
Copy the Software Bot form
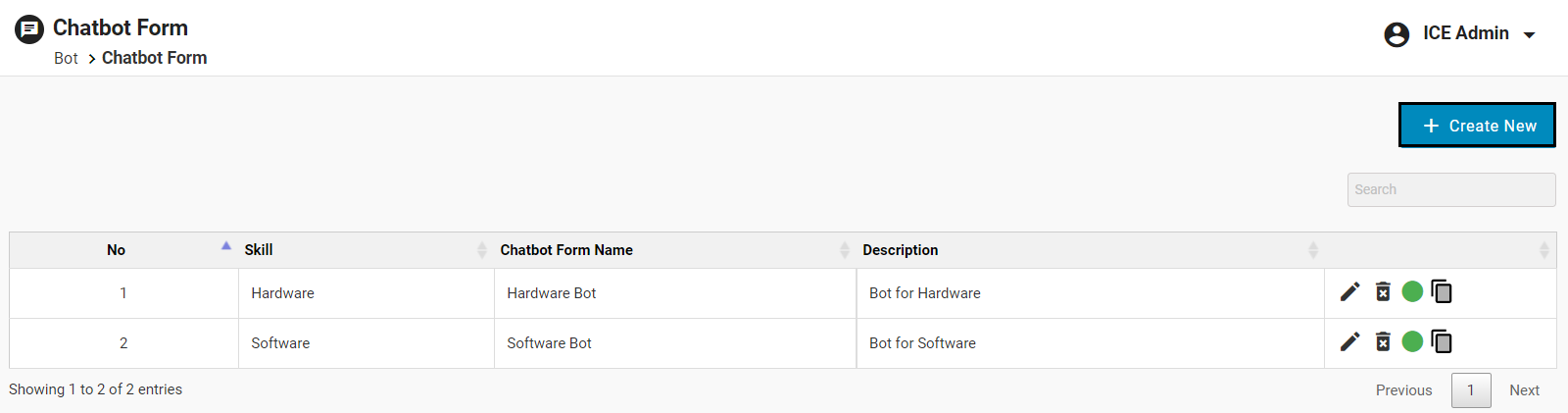point(1442,341)
